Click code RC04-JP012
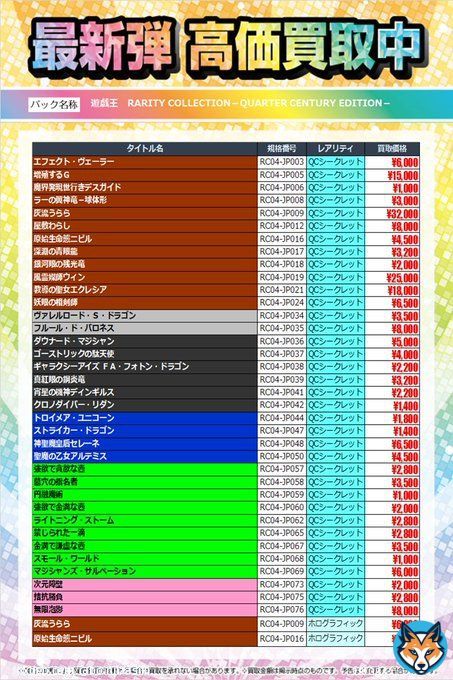Image resolution: width=453 pixels, height=680 pixels. point(282,226)
